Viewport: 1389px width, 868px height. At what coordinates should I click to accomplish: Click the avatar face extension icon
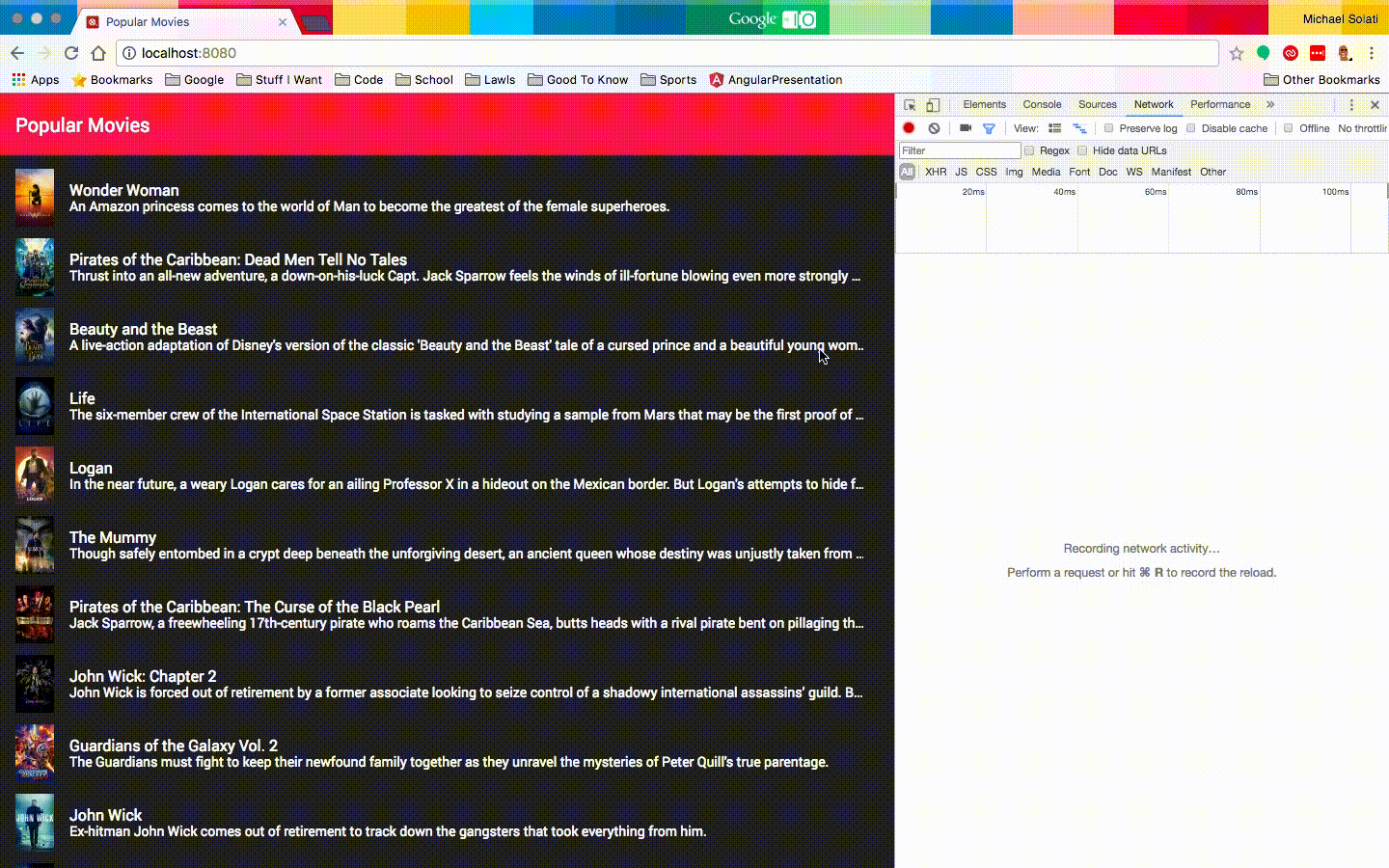coord(1345,53)
